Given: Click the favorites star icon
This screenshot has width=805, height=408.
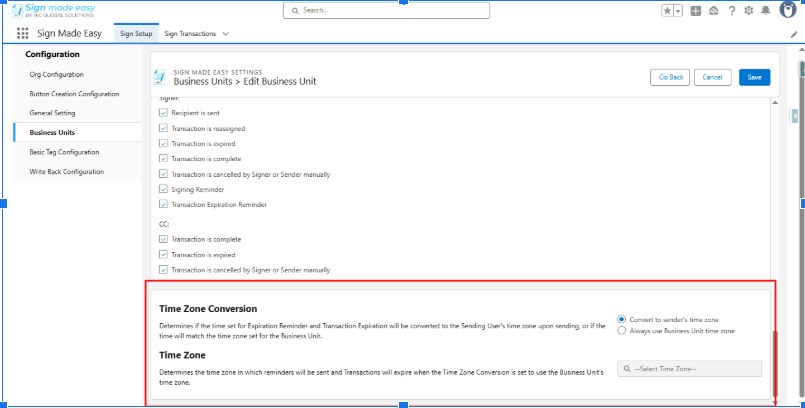Looking at the screenshot, I should (x=667, y=11).
